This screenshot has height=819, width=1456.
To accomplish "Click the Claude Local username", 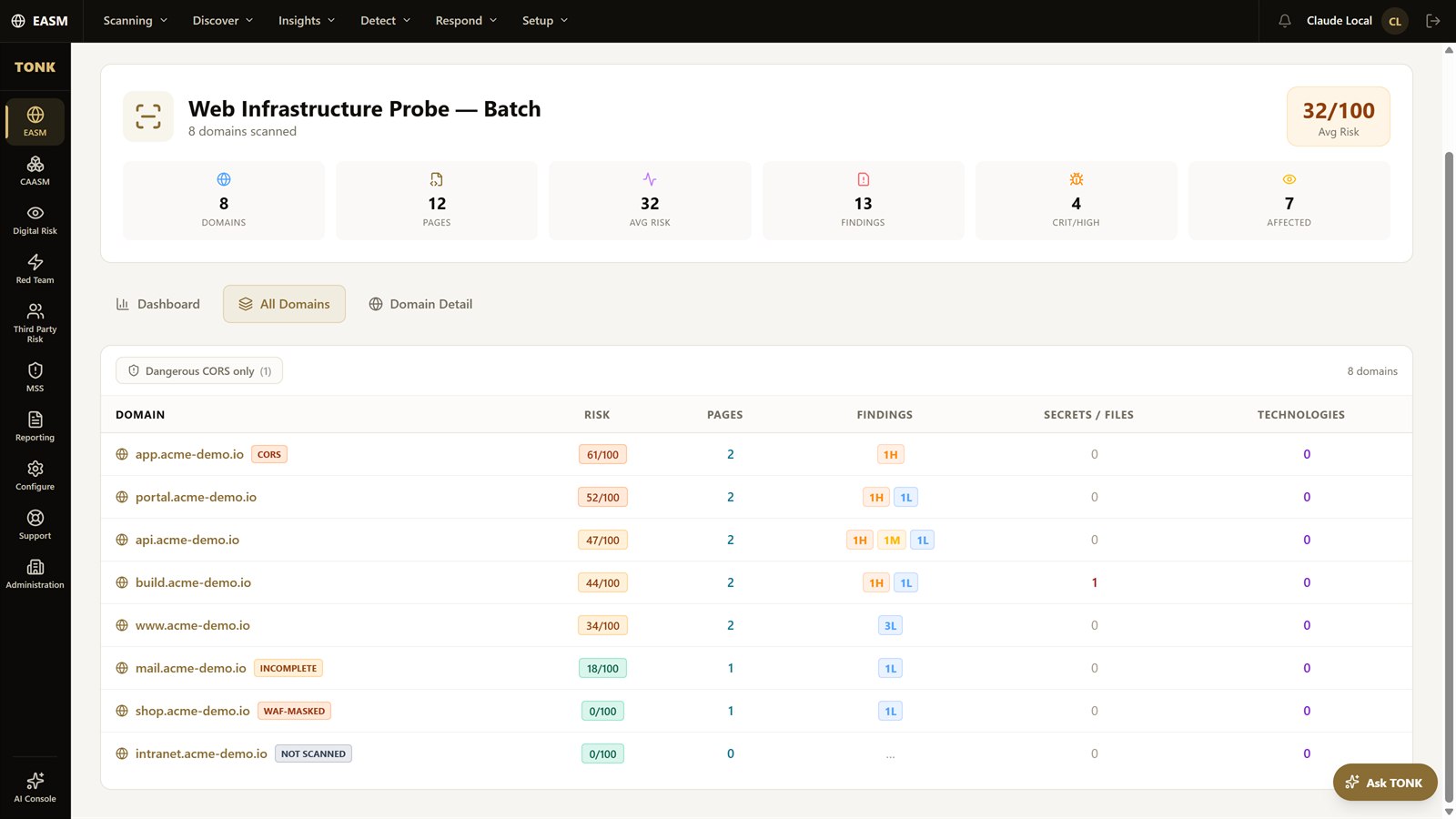I will [1340, 21].
